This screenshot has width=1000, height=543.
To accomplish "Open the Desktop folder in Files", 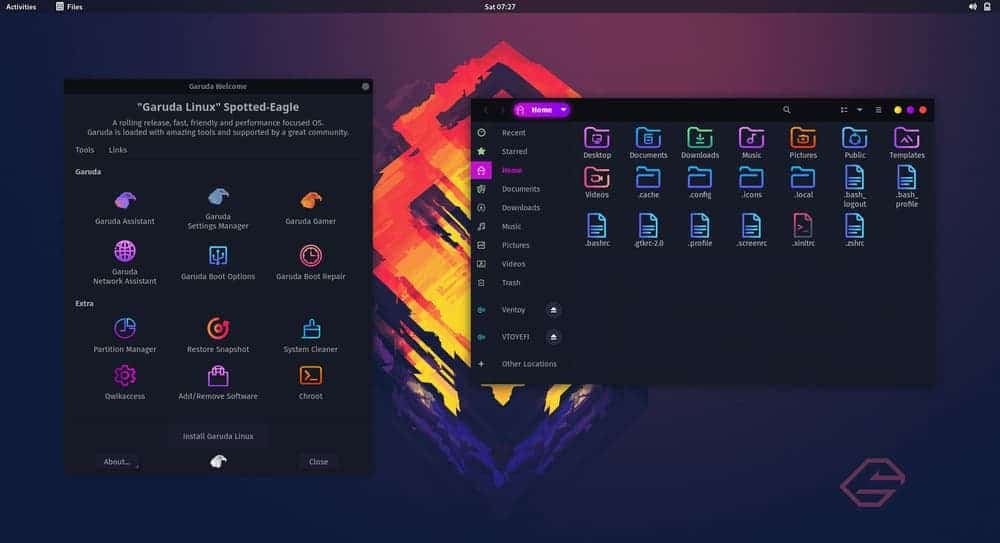I will coord(597,142).
